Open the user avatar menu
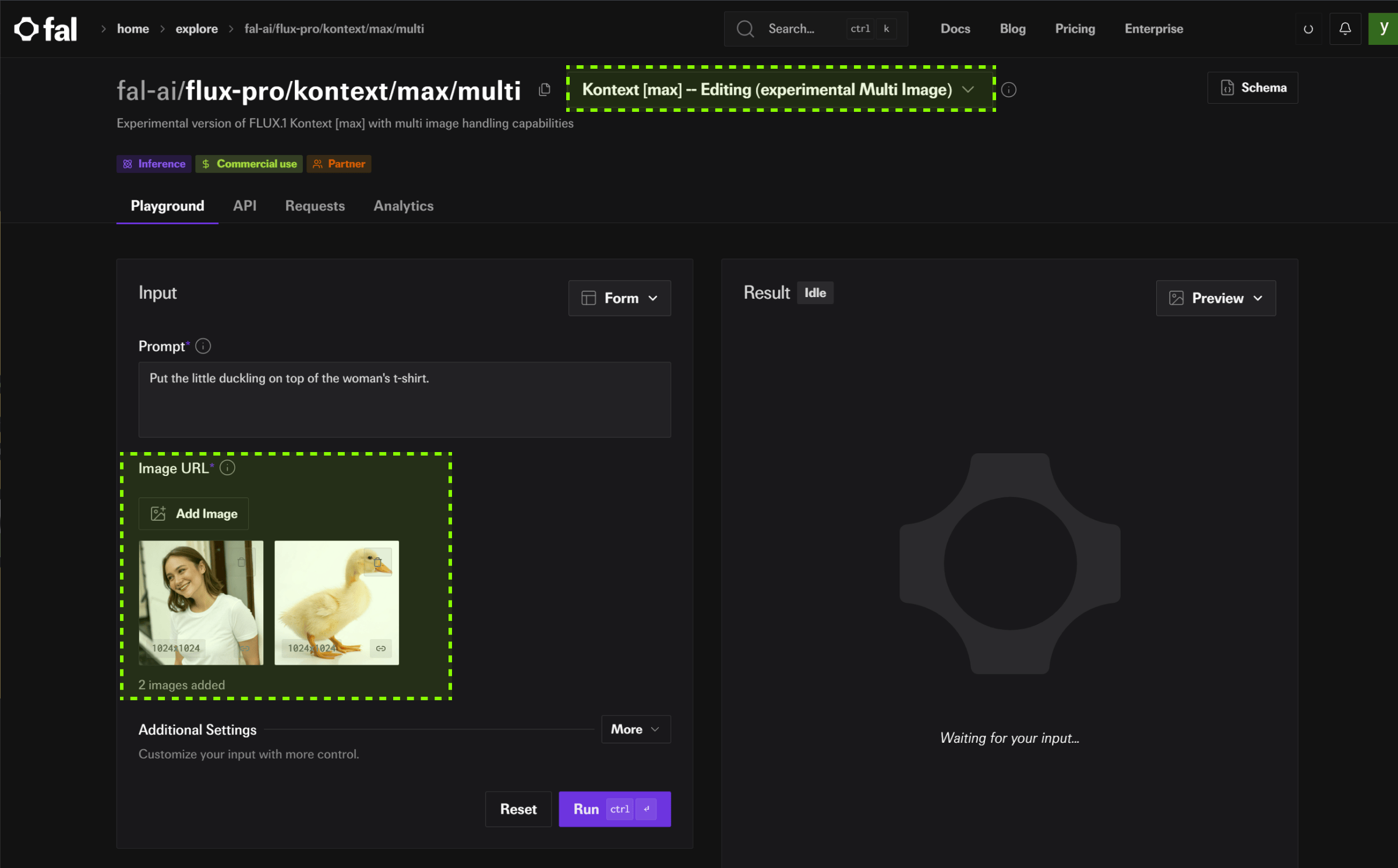This screenshot has width=1398, height=868. pyautogui.click(x=1383, y=29)
